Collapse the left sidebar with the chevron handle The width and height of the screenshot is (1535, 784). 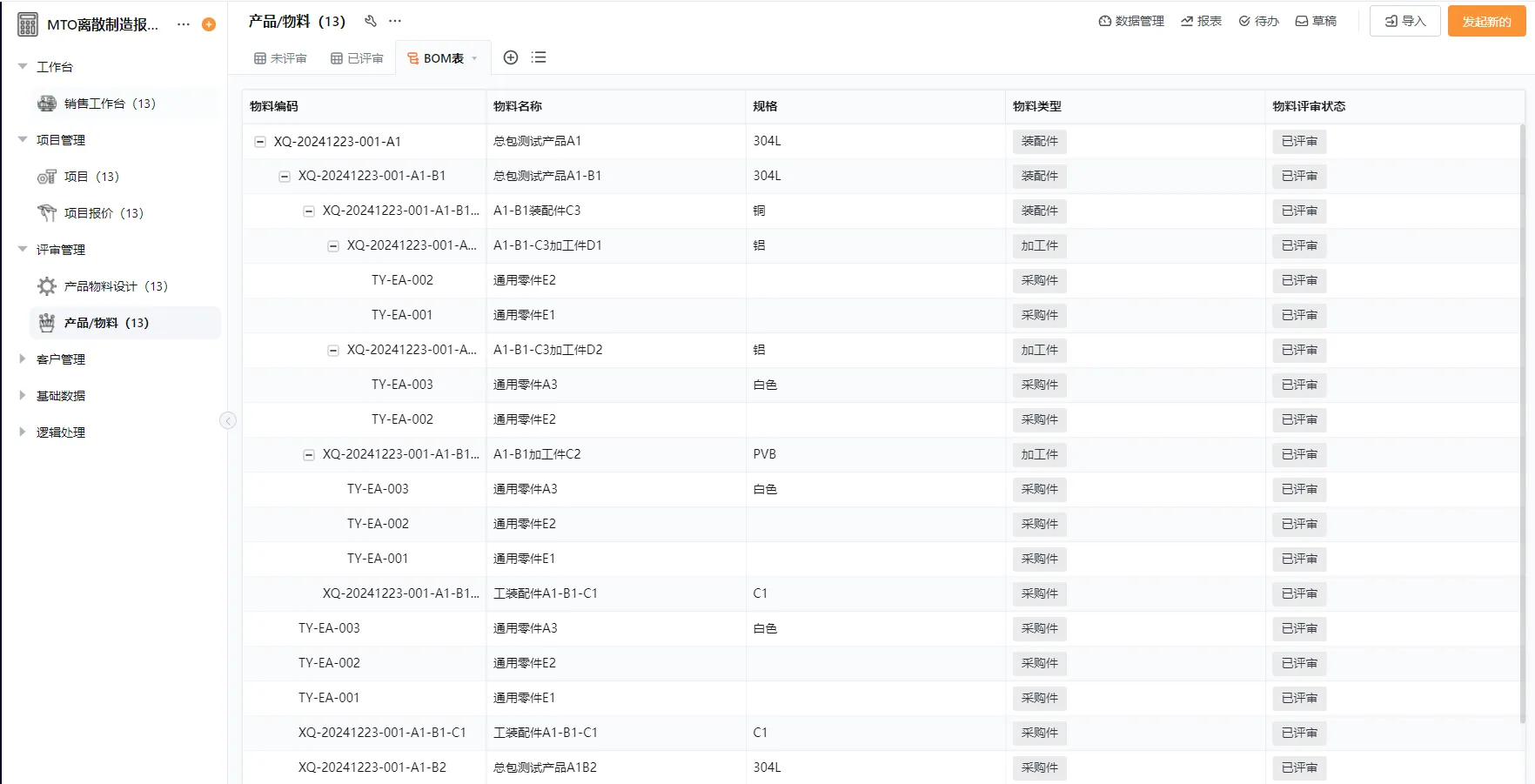tap(228, 420)
